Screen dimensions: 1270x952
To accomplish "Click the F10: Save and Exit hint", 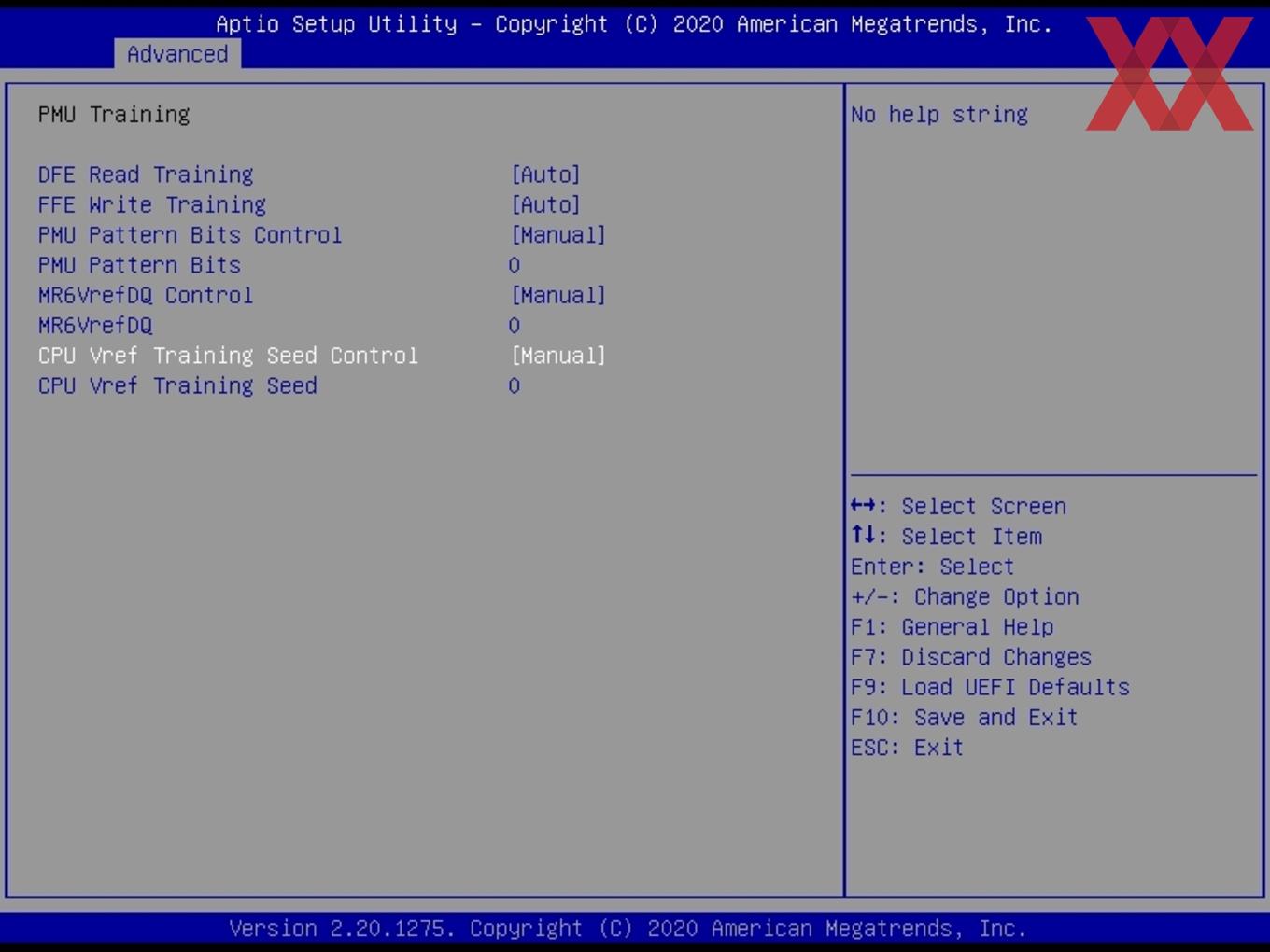I will [x=965, y=717].
